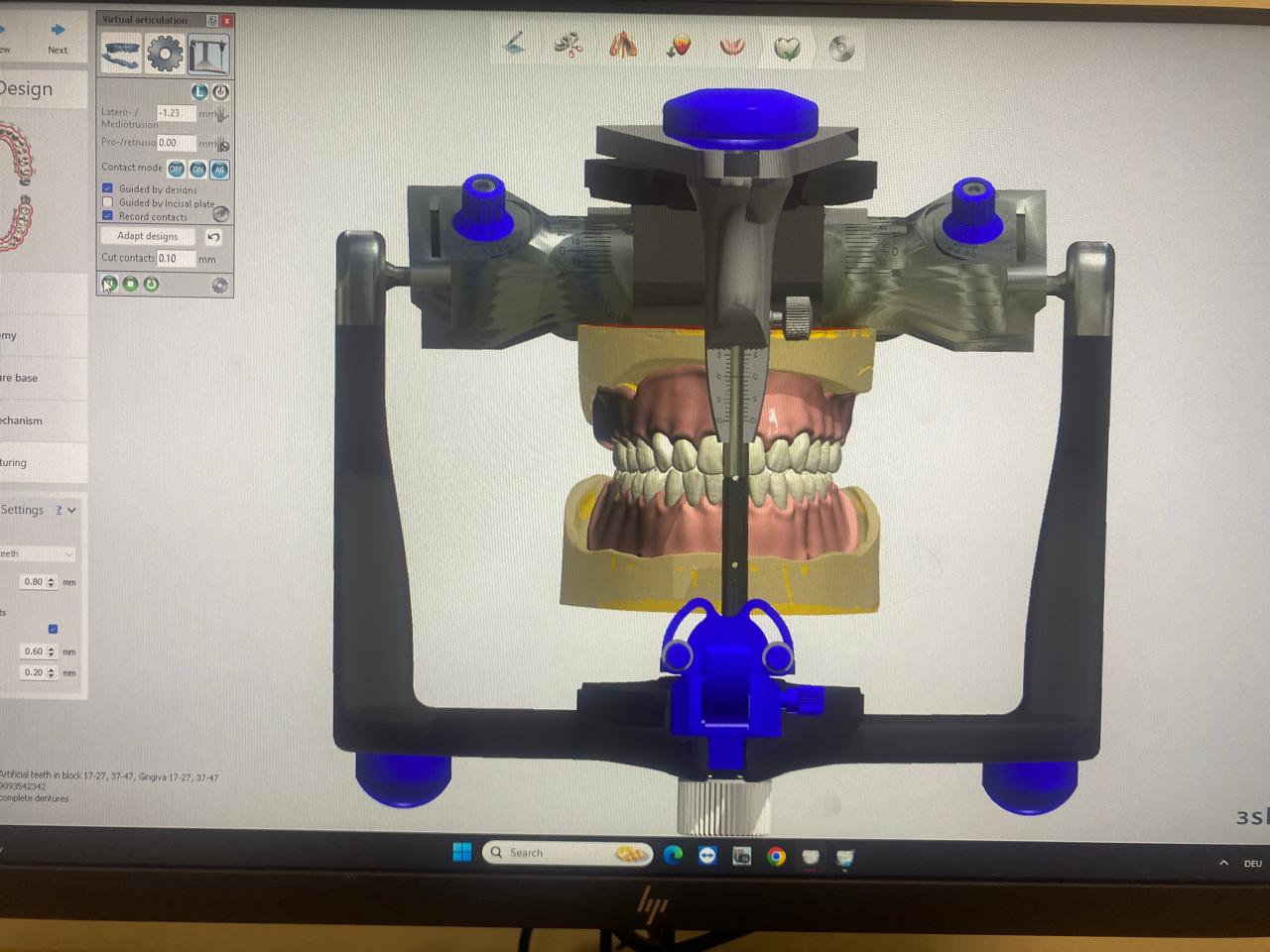Set Contact mode to OFF
The height and width of the screenshot is (952, 1270).
point(176,170)
